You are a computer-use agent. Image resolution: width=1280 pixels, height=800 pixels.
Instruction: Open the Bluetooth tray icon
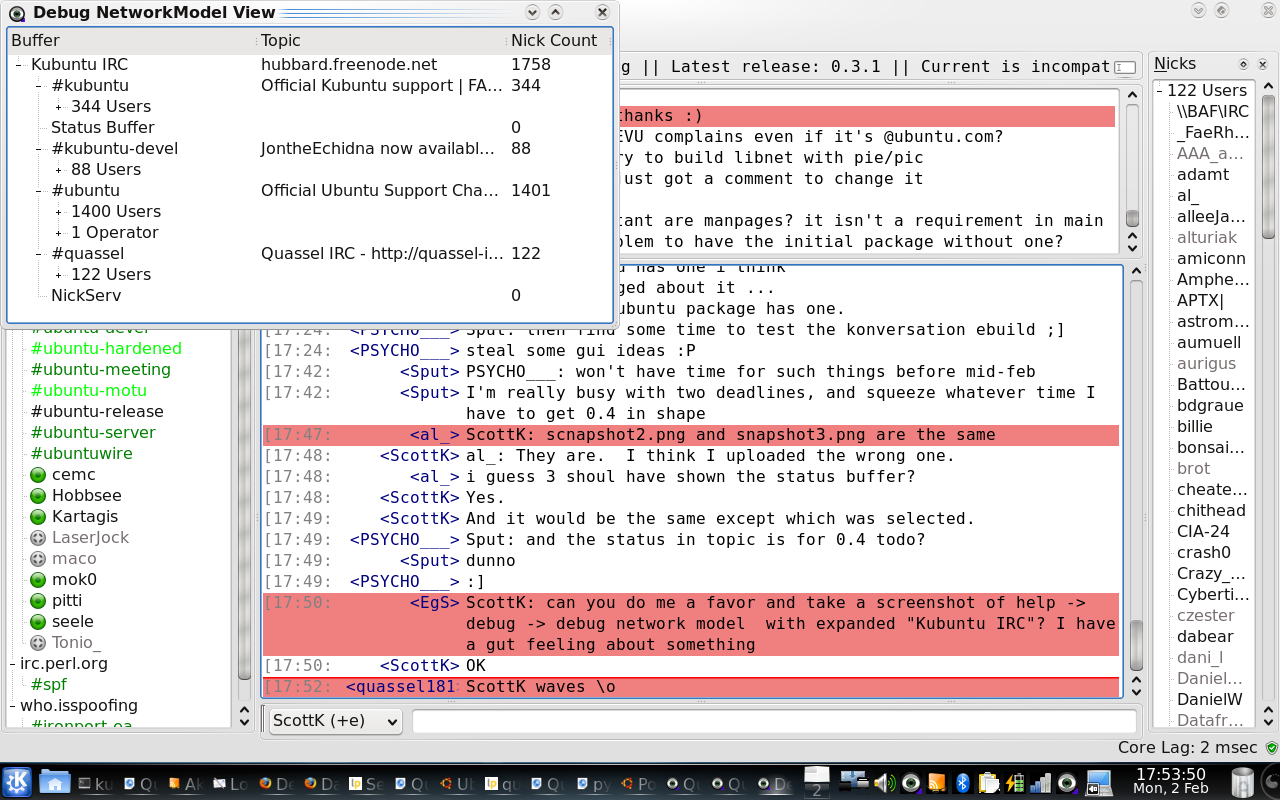coord(964,783)
